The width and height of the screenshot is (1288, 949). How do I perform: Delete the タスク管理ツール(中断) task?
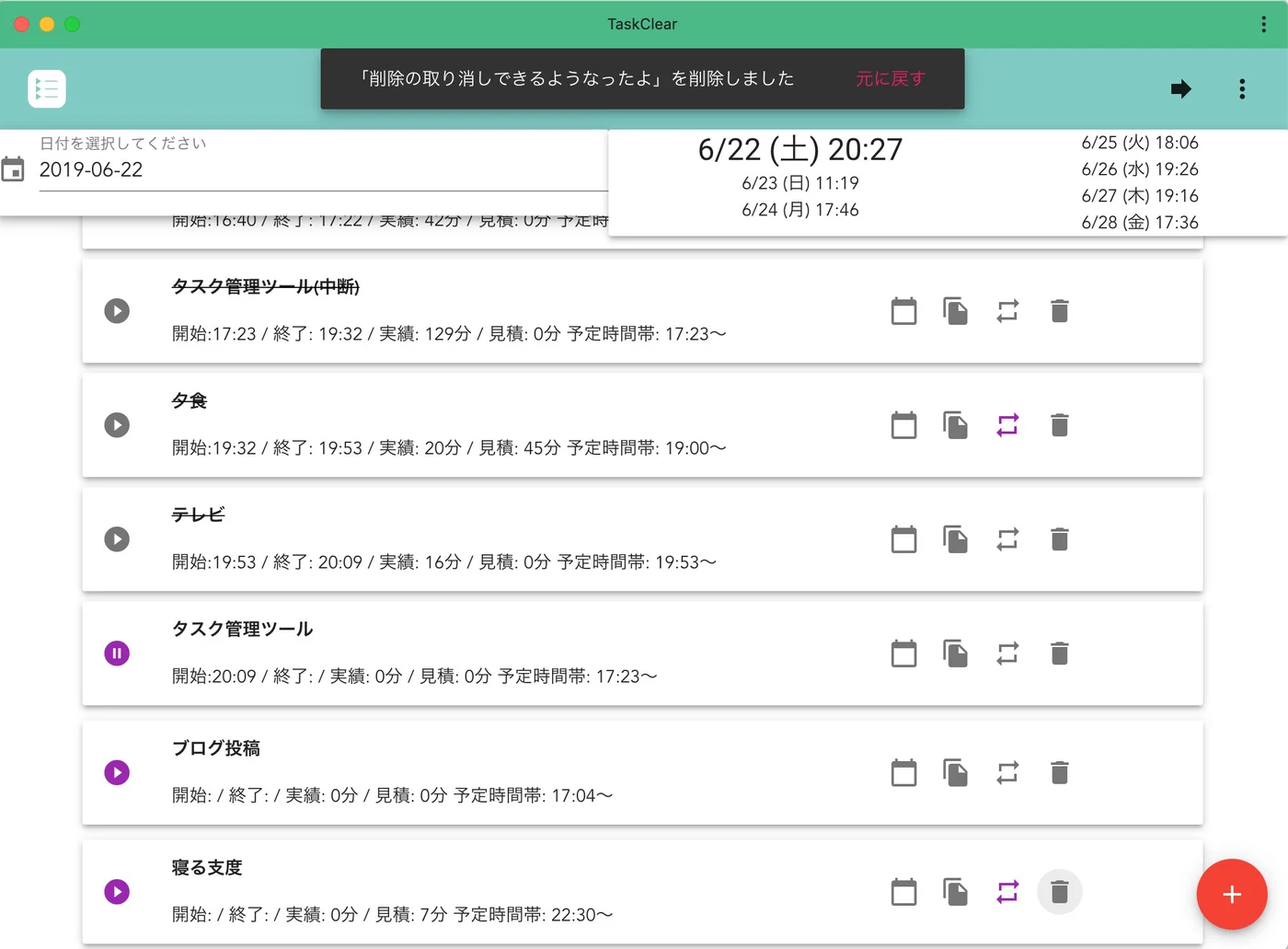1060,311
